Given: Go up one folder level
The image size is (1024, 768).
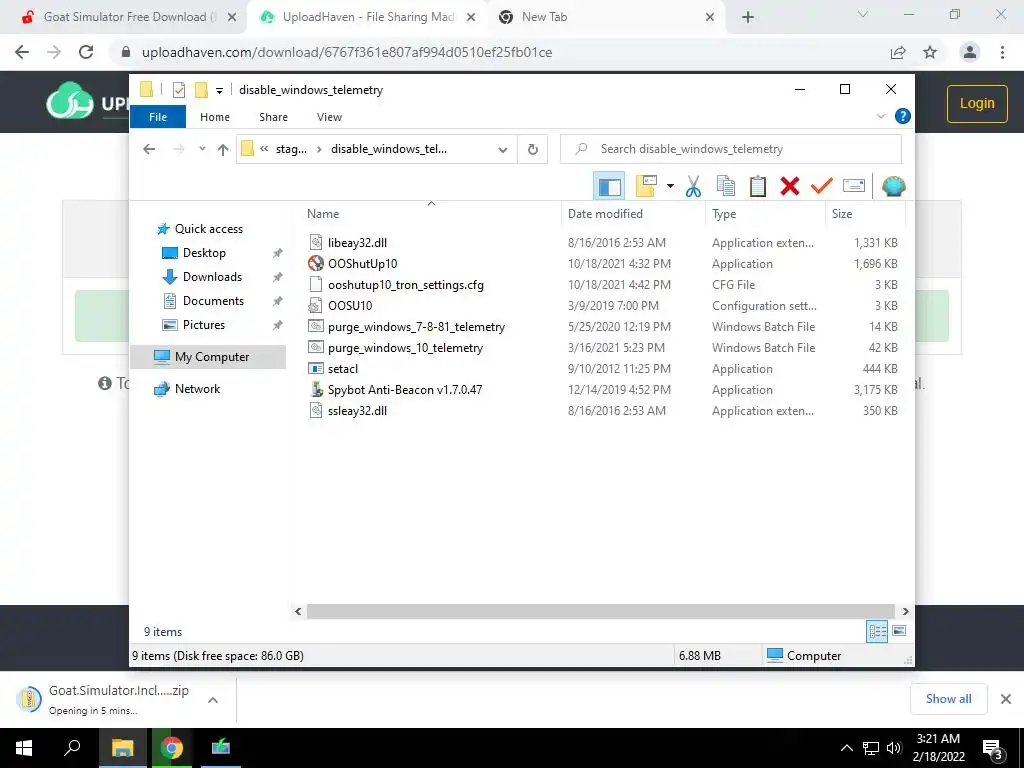Looking at the screenshot, I should click(223, 150).
